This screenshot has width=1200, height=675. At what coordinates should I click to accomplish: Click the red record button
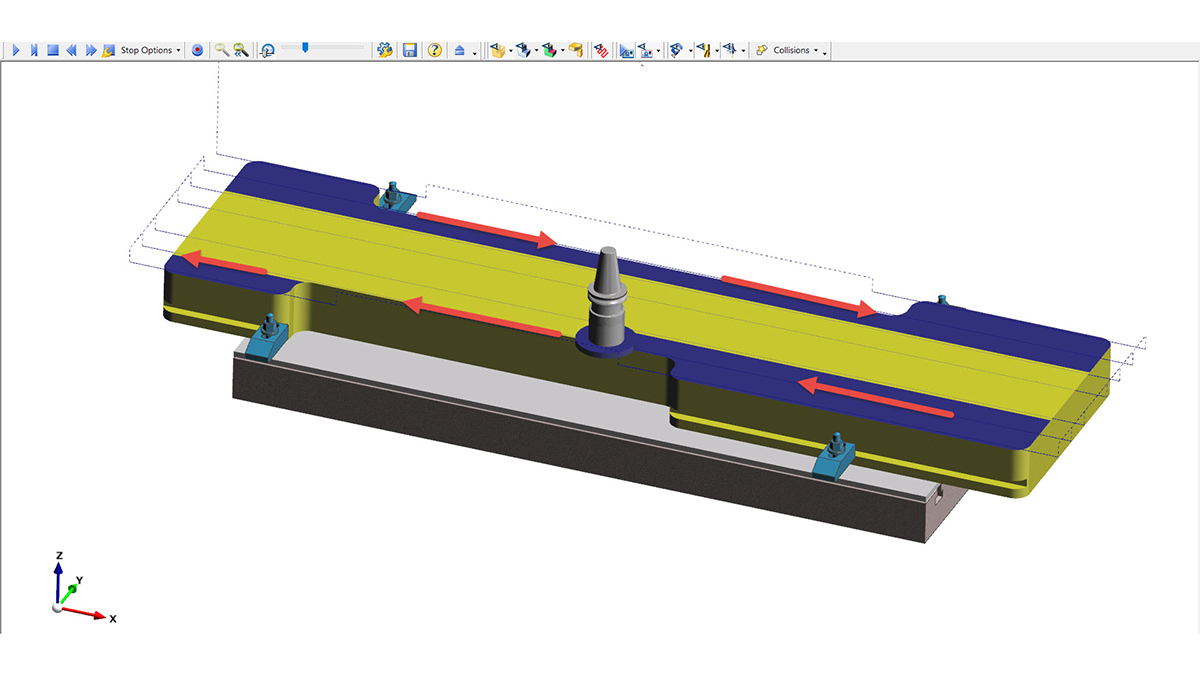click(198, 50)
